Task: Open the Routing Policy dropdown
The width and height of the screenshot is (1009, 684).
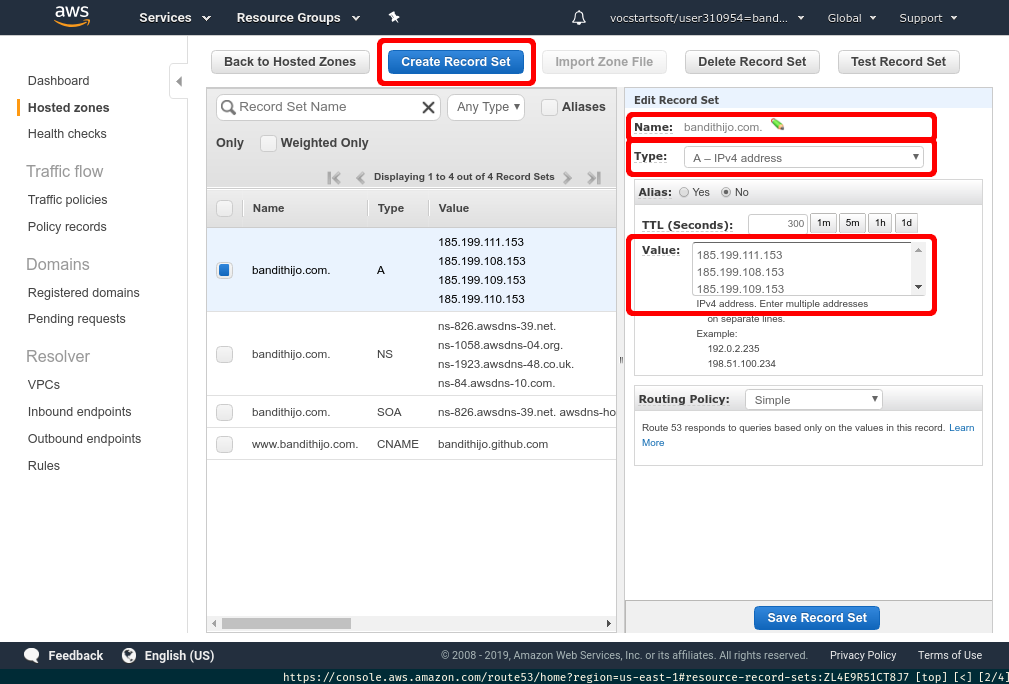Action: click(813, 400)
